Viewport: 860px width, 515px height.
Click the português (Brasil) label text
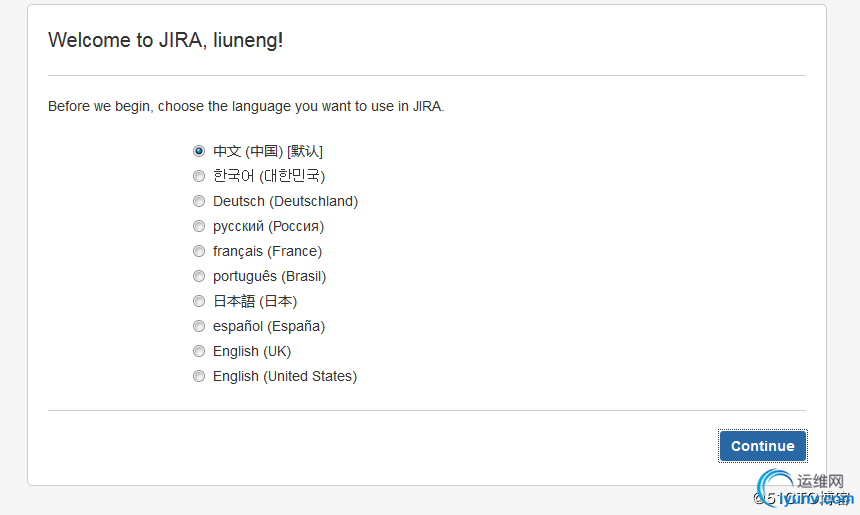click(269, 276)
